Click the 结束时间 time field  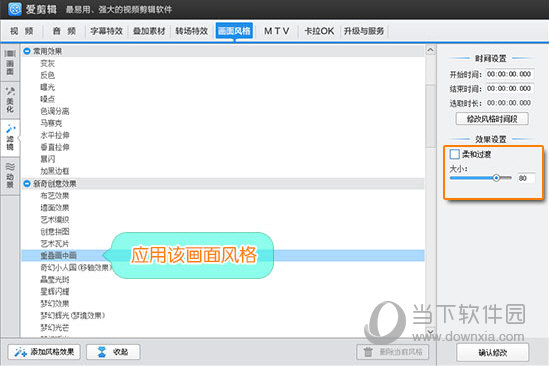[x=509, y=89]
